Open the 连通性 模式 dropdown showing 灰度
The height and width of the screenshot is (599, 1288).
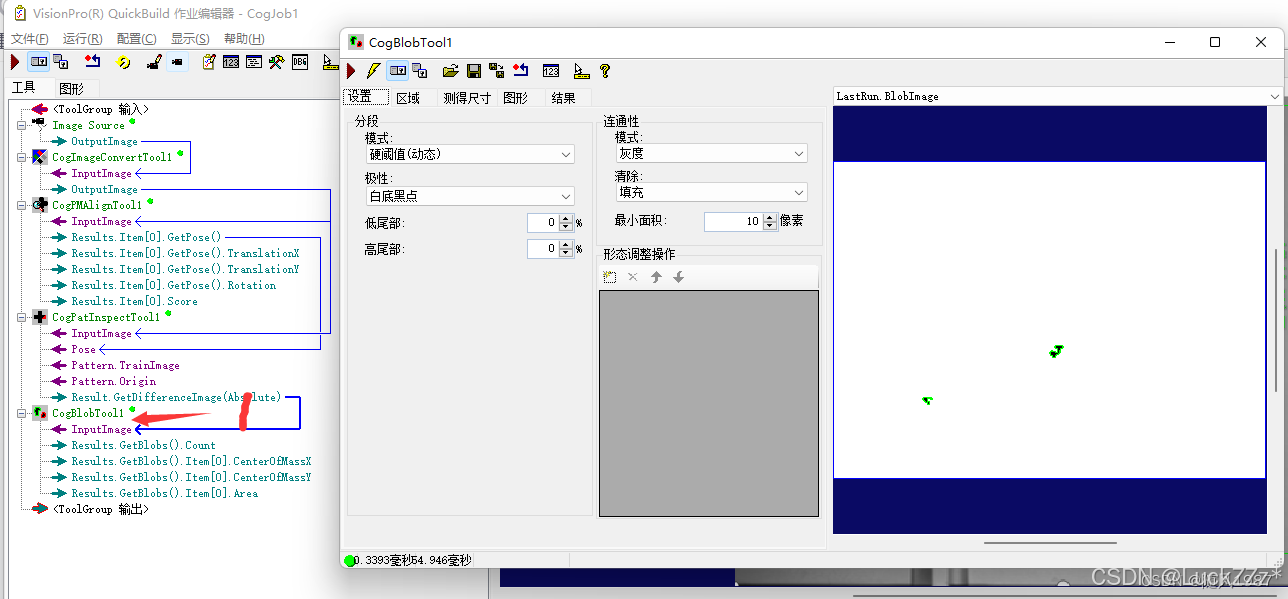[x=799, y=154]
